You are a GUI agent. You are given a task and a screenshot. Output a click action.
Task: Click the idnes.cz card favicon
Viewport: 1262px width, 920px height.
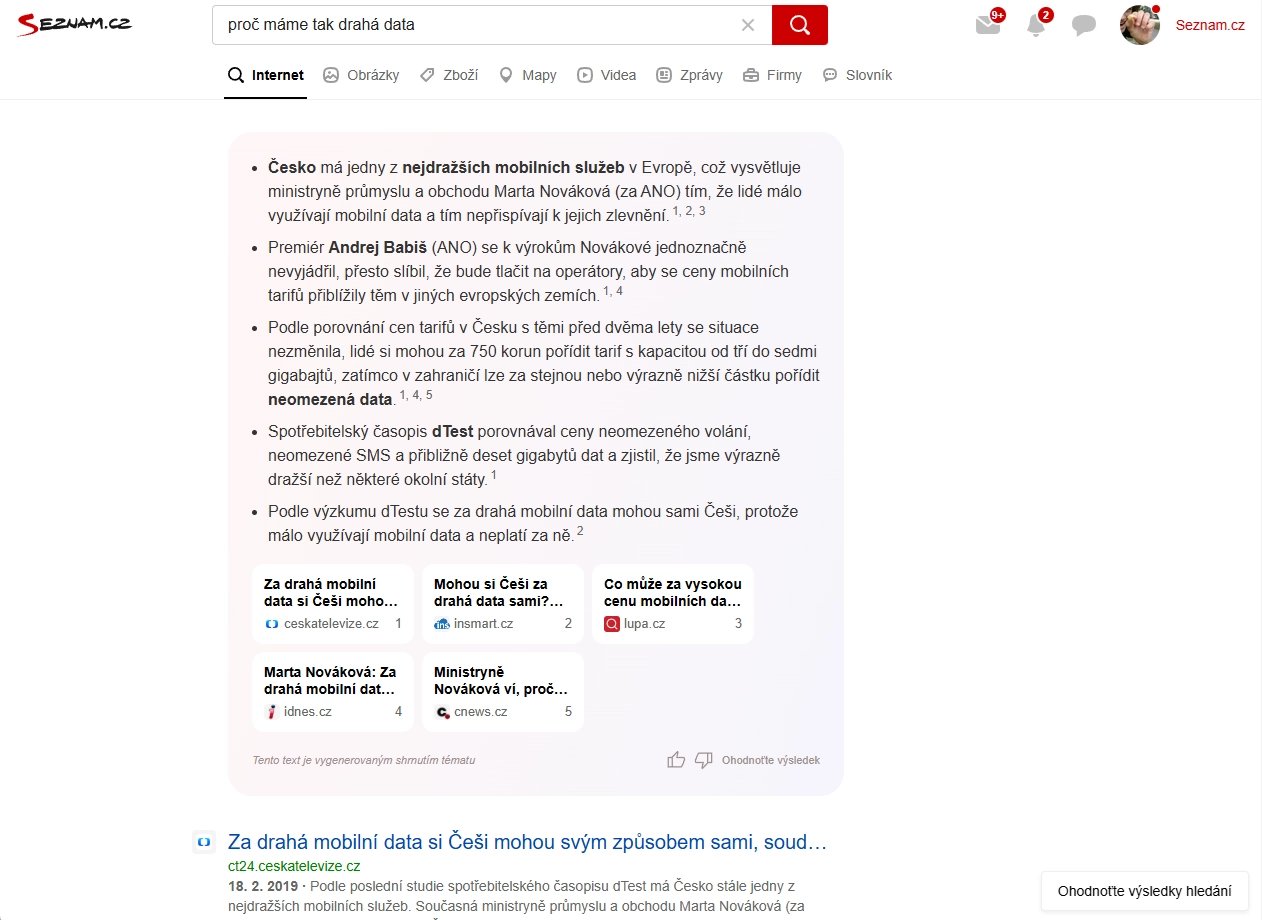271,711
